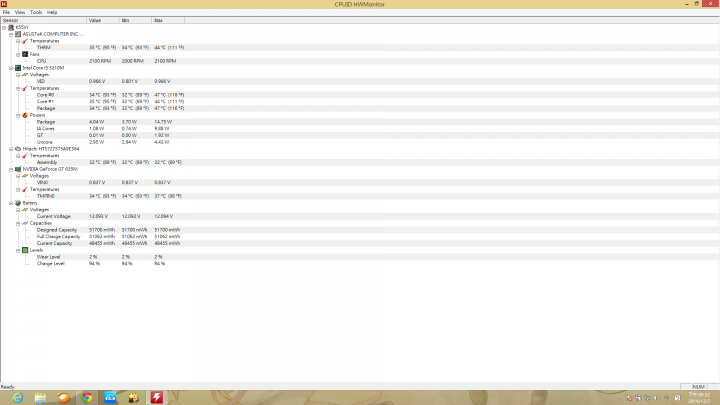The image size is (720, 405).
Task: Click the Powers flame icon
Action: point(25,115)
